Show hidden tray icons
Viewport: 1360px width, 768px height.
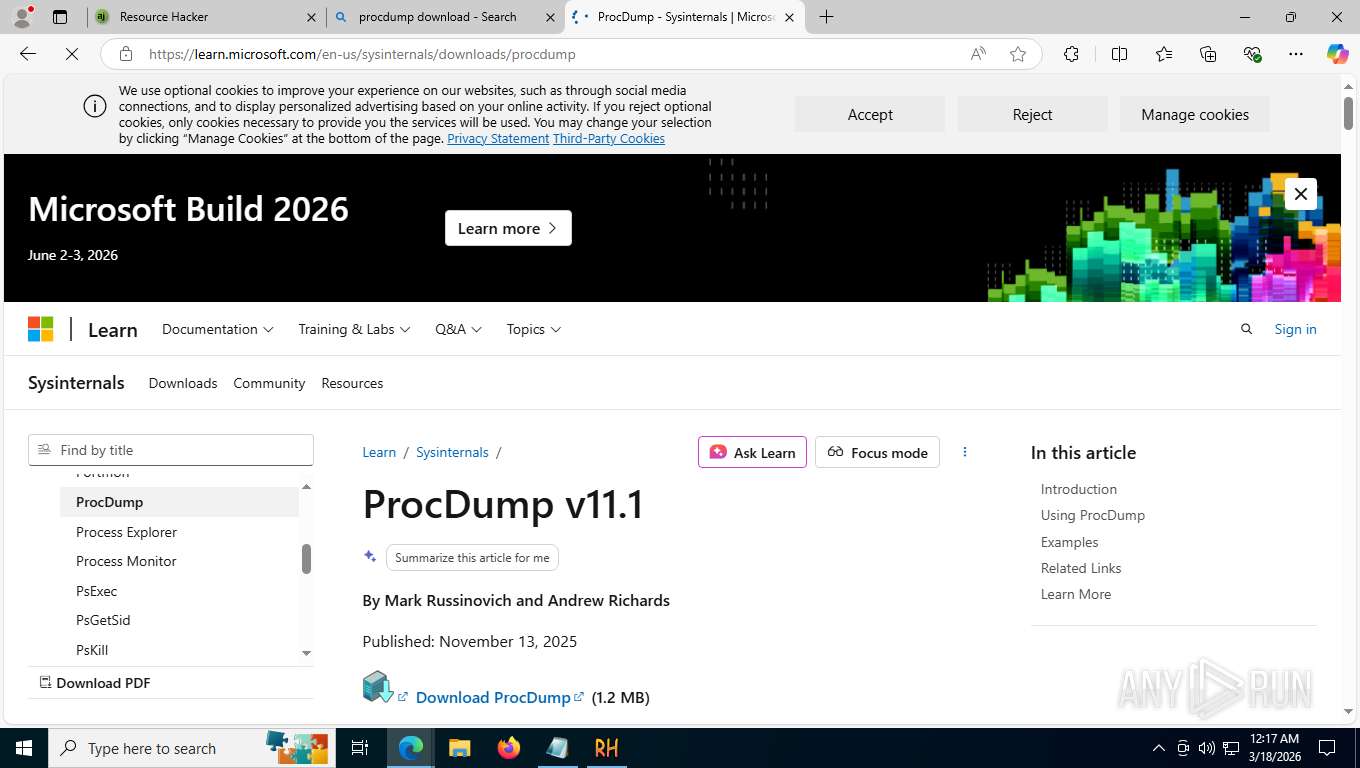pyautogui.click(x=1159, y=748)
